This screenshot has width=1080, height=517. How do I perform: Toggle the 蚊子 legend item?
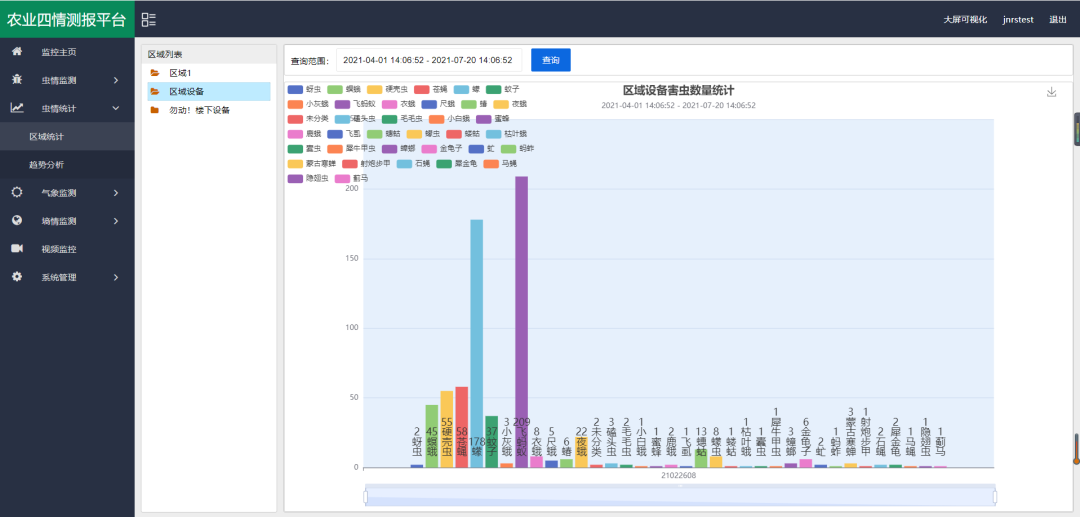[x=502, y=89]
